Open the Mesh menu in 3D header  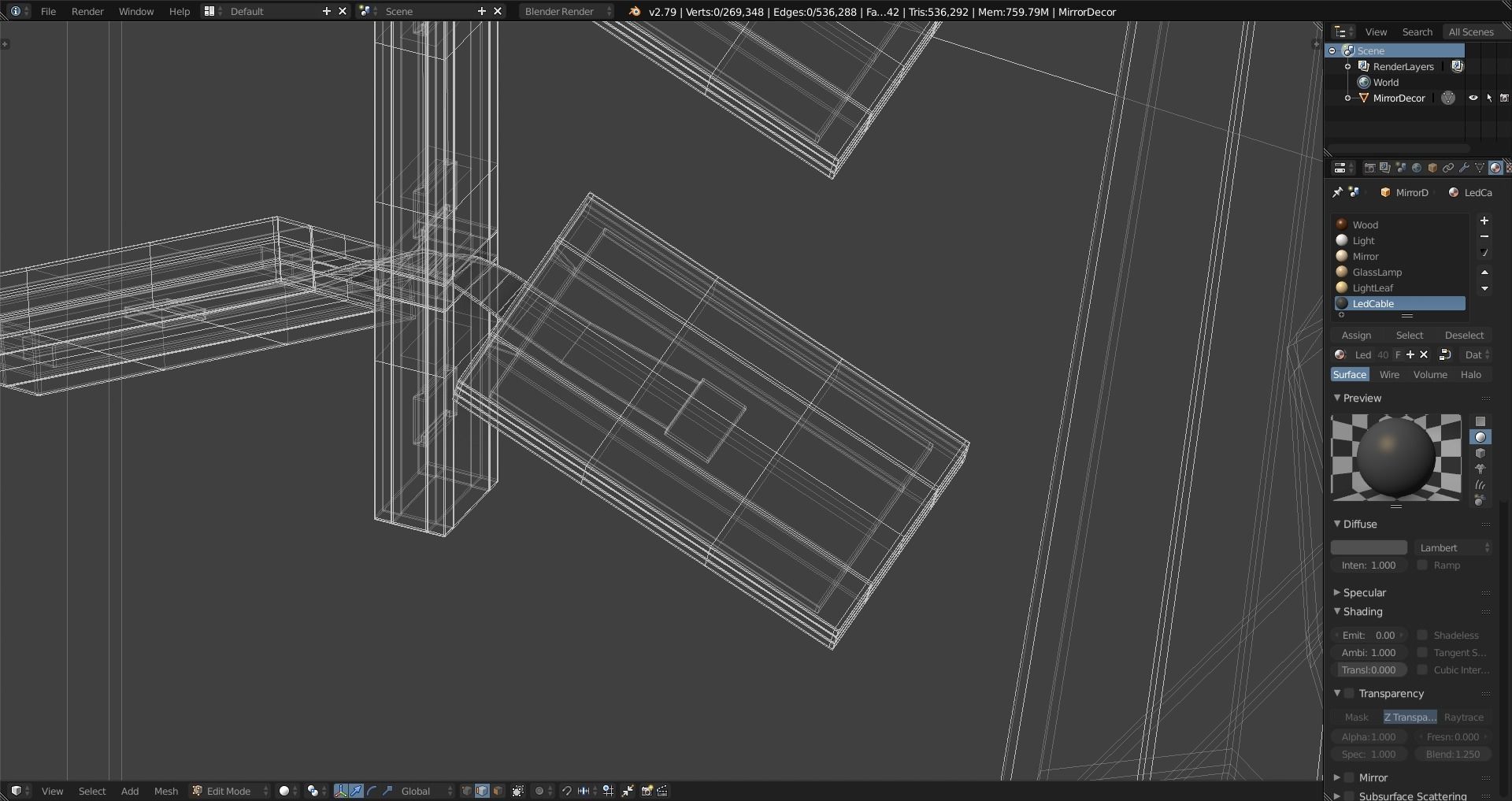click(x=166, y=791)
